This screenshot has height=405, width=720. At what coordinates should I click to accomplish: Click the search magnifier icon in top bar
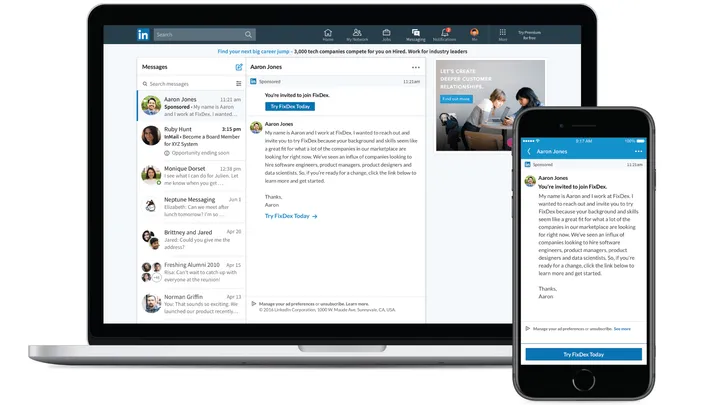point(248,34)
